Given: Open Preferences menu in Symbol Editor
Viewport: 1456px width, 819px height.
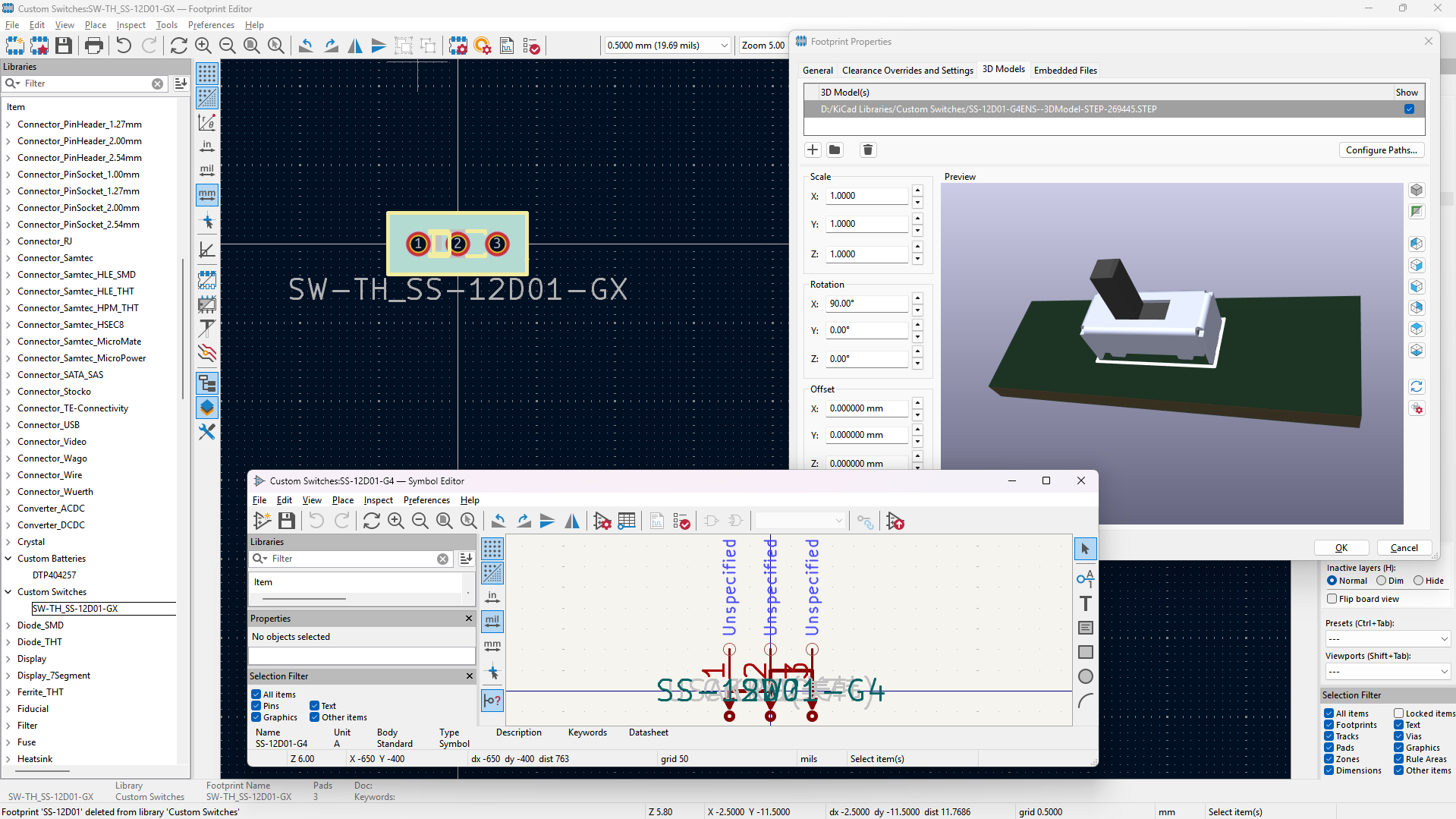Looking at the screenshot, I should (x=426, y=500).
